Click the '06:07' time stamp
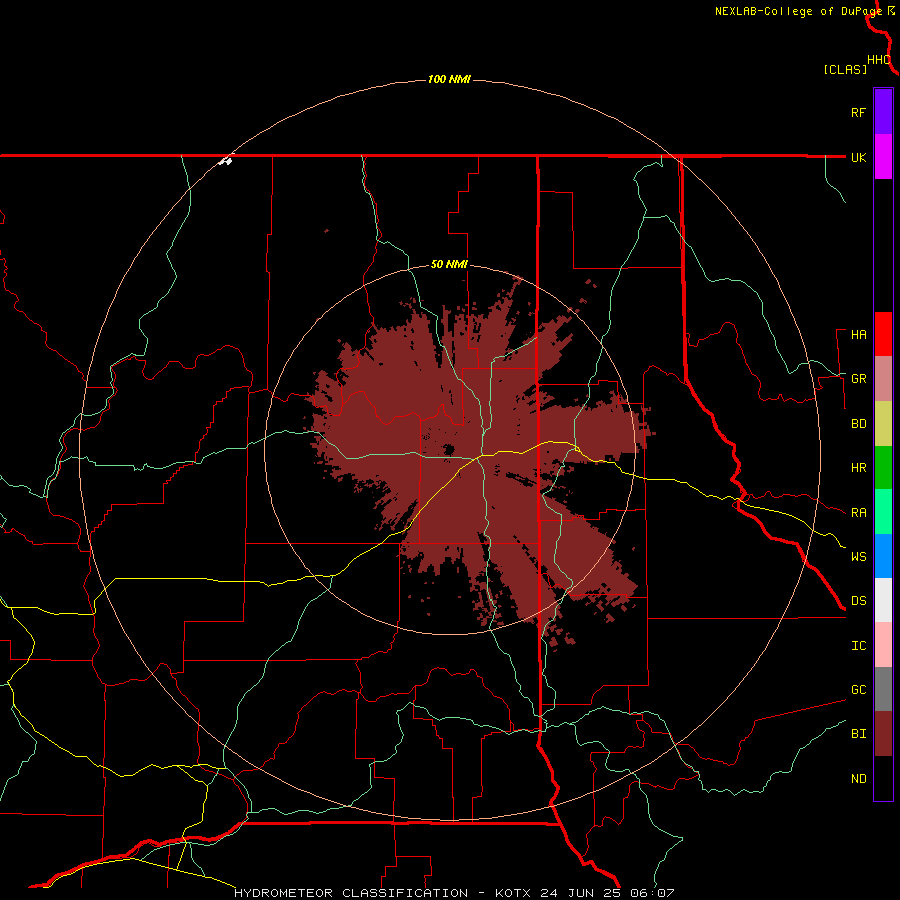Viewport: 900px width, 900px height. click(652, 893)
